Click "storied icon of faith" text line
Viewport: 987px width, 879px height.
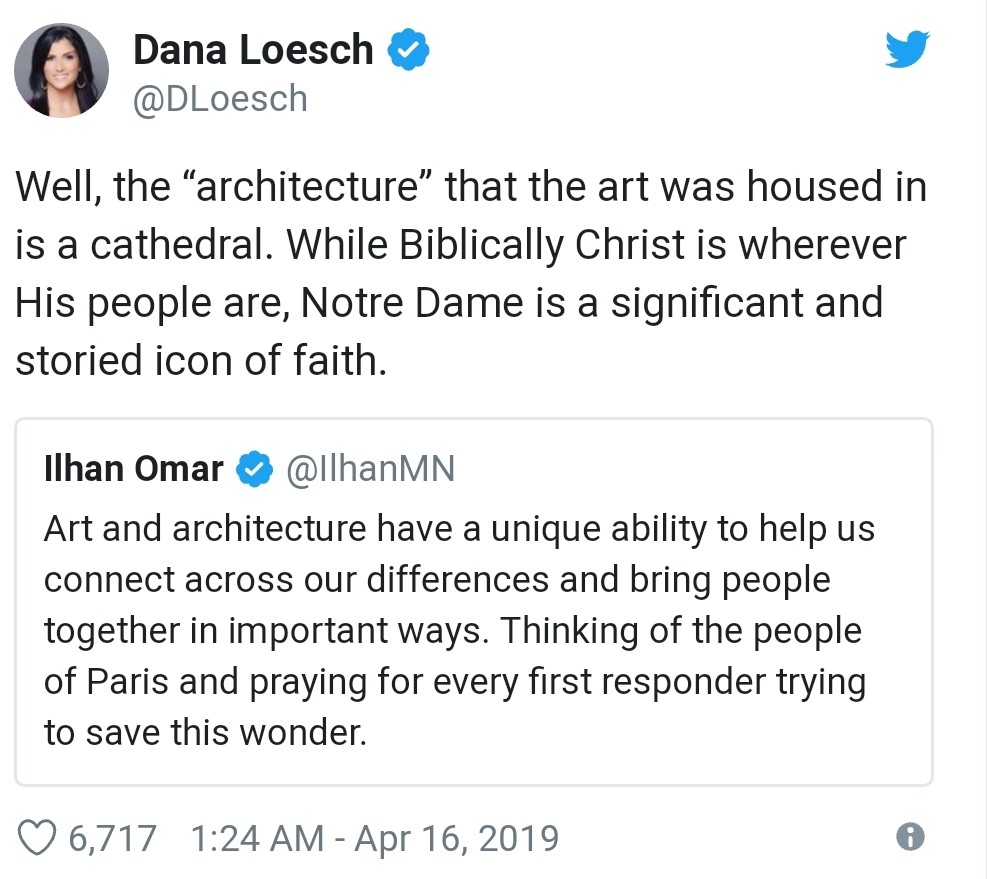click(200, 360)
